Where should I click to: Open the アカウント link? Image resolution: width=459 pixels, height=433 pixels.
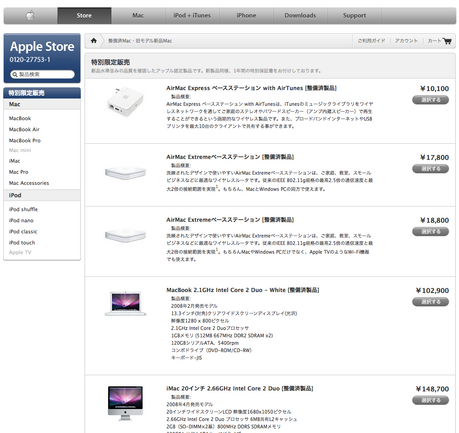click(x=406, y=41)
